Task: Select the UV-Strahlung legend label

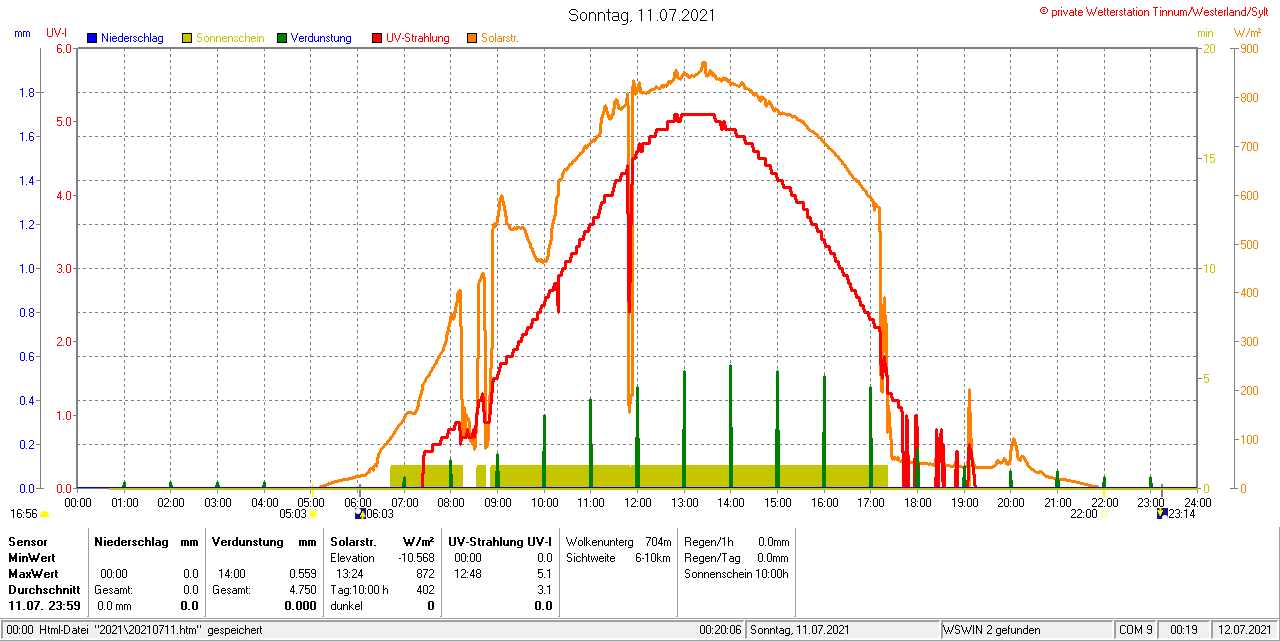Action: (x=420, y=38)
